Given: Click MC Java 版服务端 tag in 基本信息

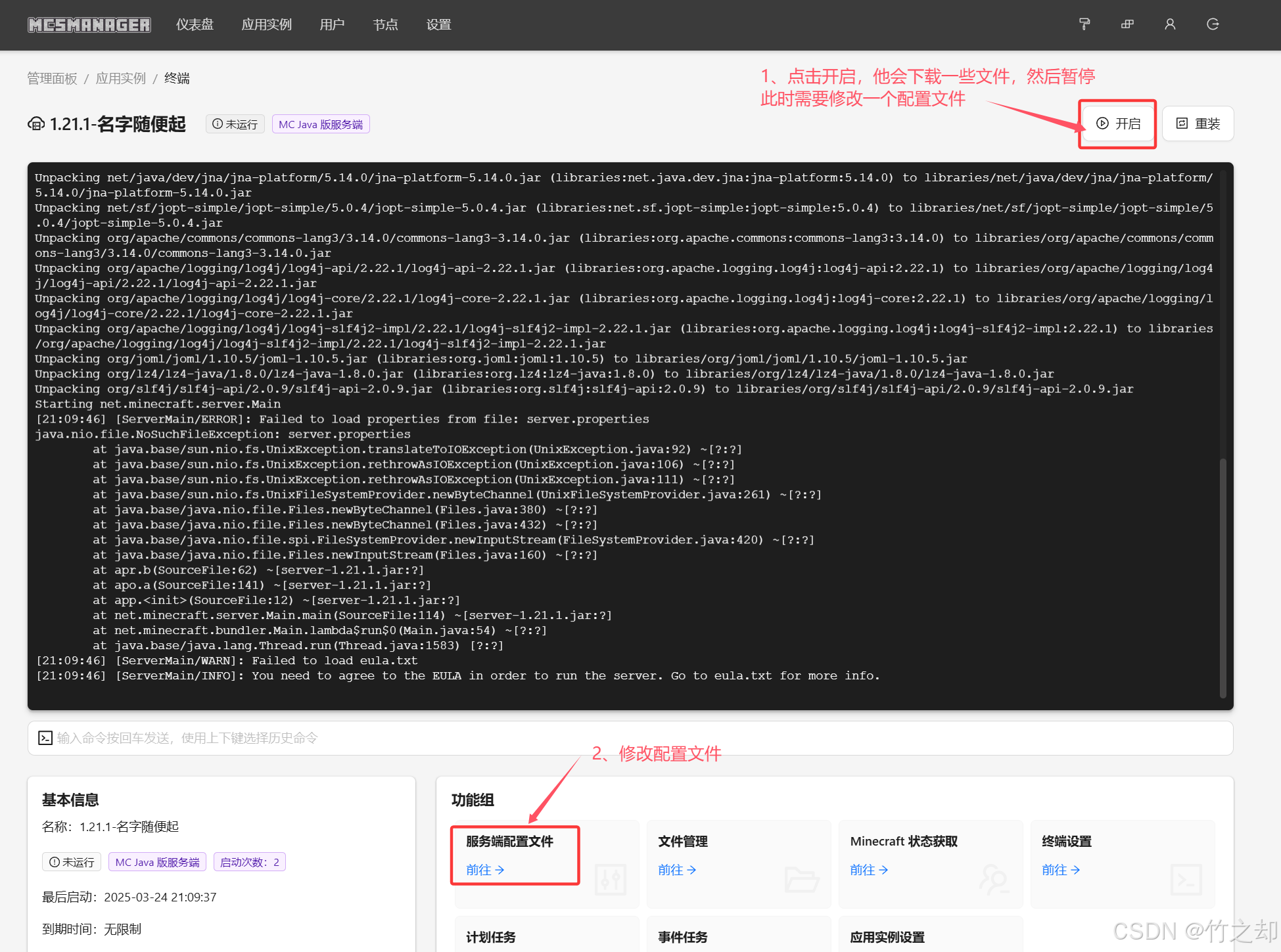Looking at the screenshot, I should click(158, 862).
